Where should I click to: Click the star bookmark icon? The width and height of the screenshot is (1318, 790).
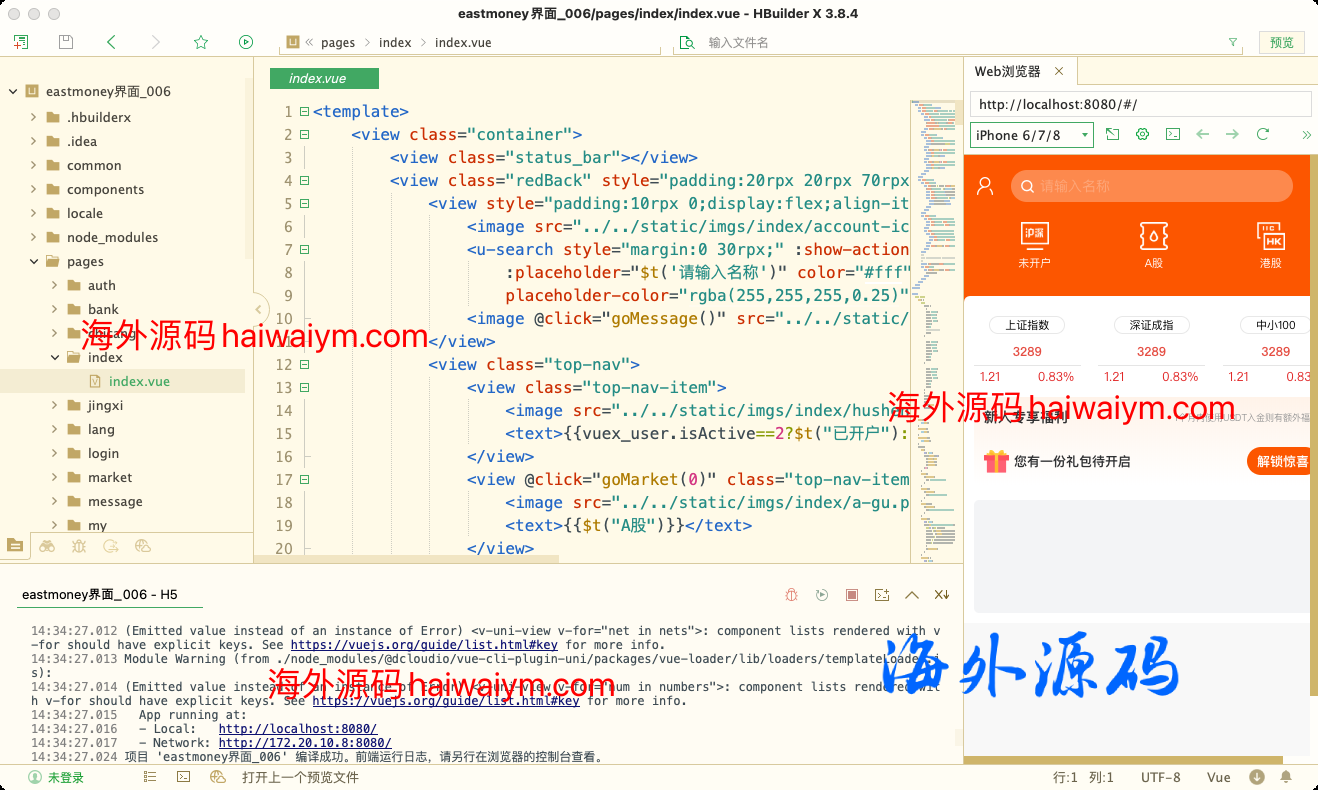pos(201,42)
